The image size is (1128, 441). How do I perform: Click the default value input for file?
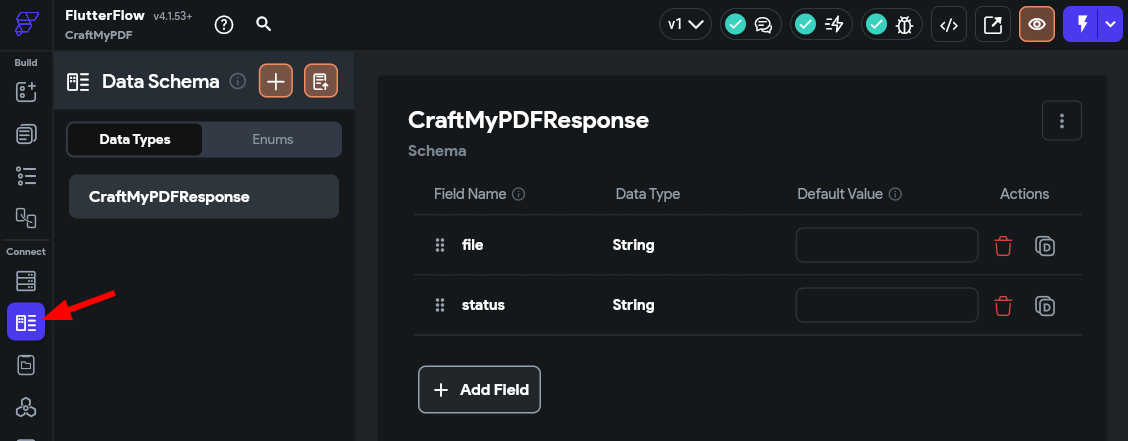pos(886,245)
